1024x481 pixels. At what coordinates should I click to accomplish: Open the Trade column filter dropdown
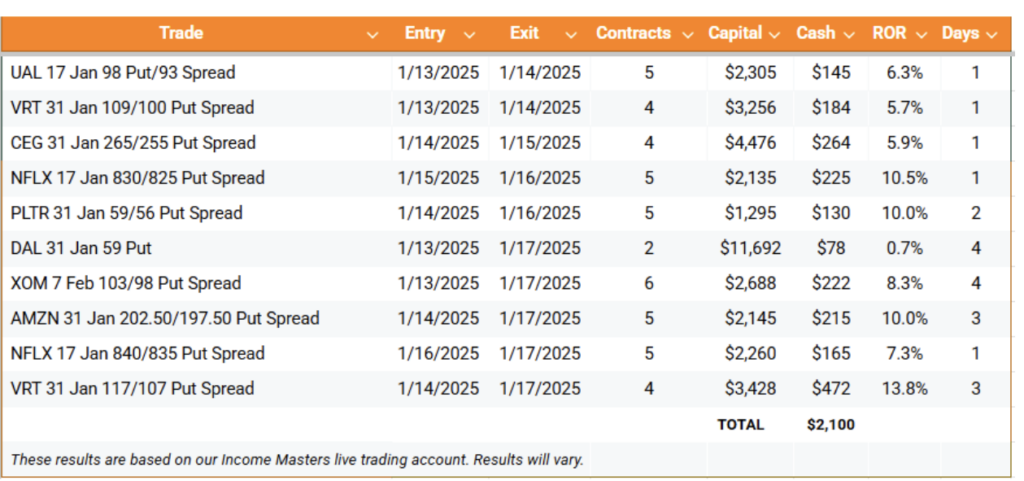(x=372, y=35)
